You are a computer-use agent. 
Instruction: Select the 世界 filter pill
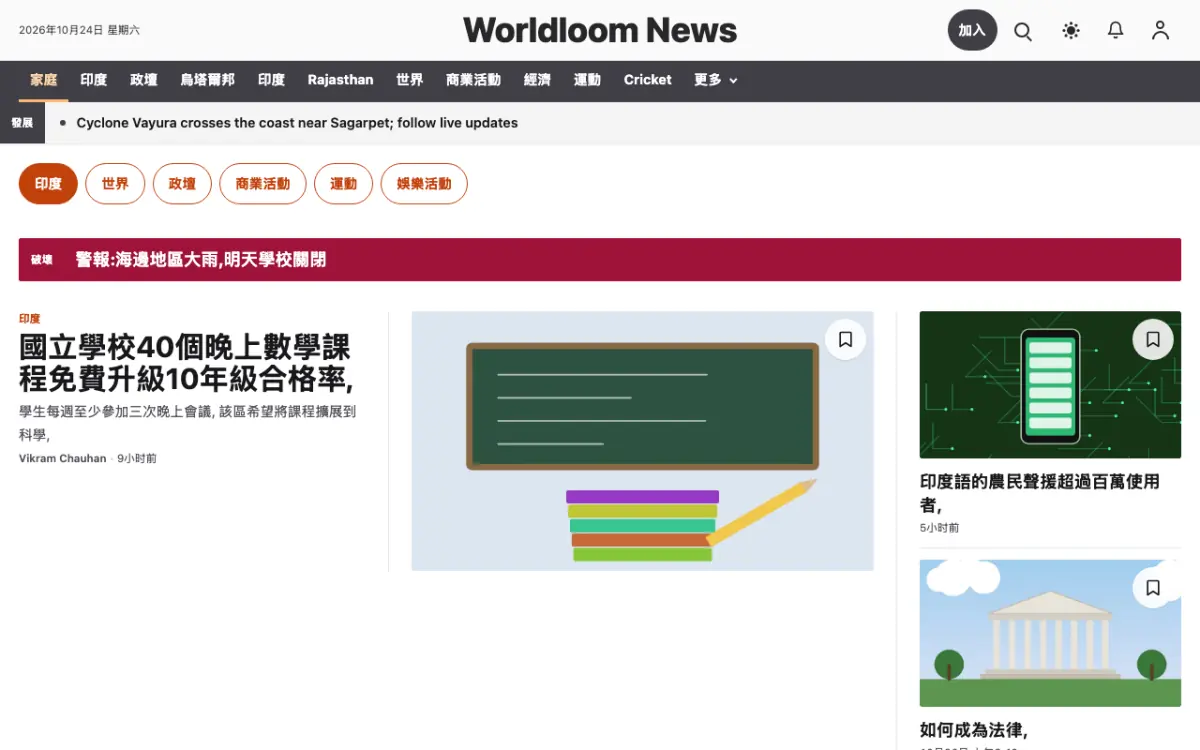pos(115,184)
